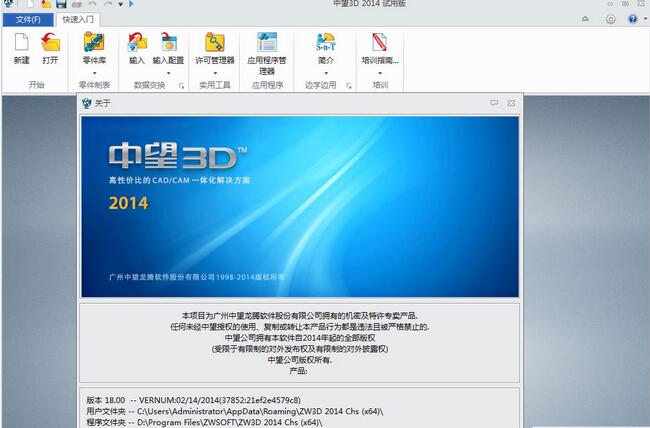
Task: Open a file with the 打开 ribbon icon
Action: (50, 42)
